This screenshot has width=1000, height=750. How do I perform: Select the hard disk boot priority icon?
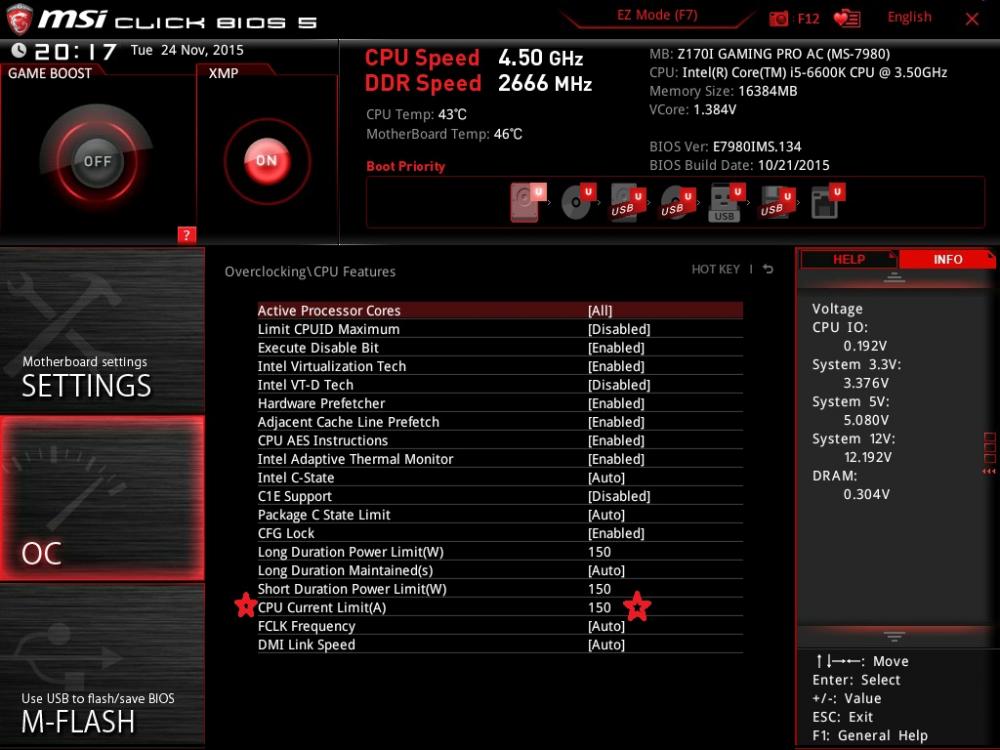(x=528, y=202)
